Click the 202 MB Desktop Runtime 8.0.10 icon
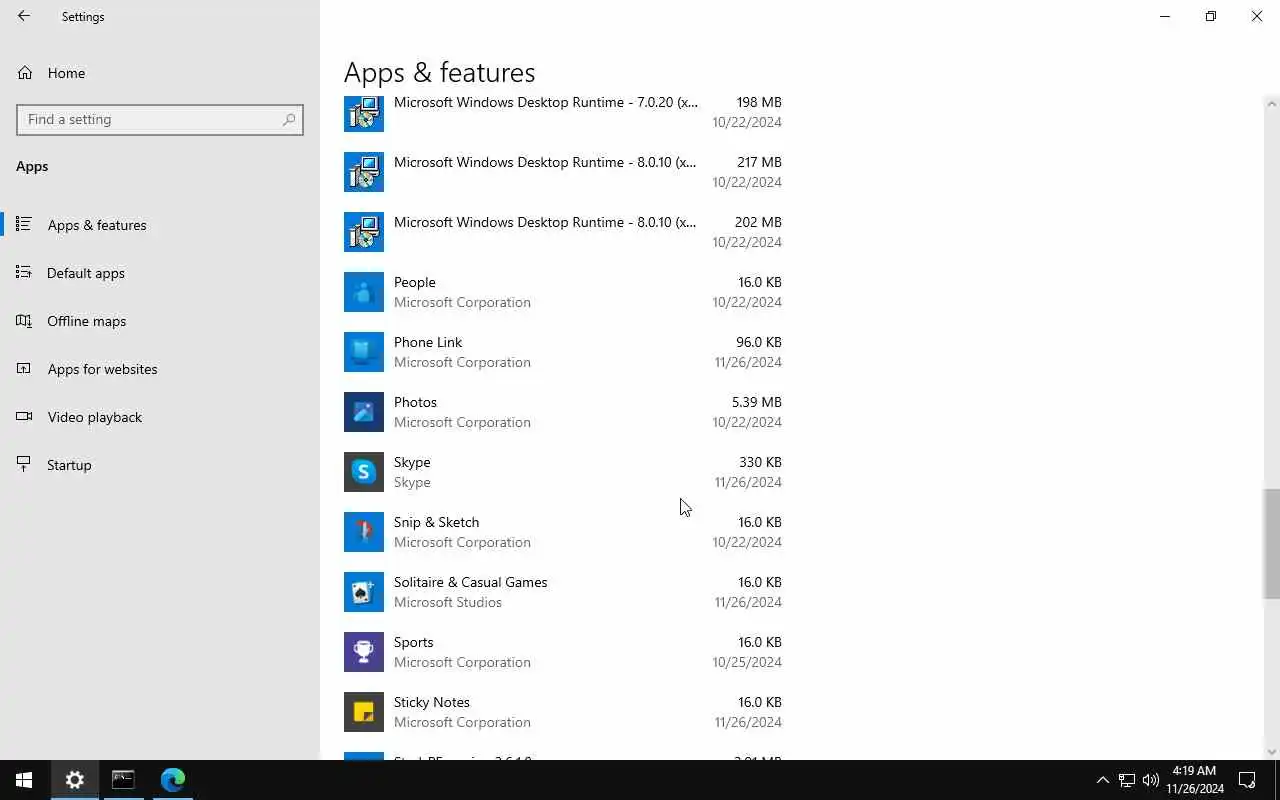1280x800 pixels. [364, 232]
